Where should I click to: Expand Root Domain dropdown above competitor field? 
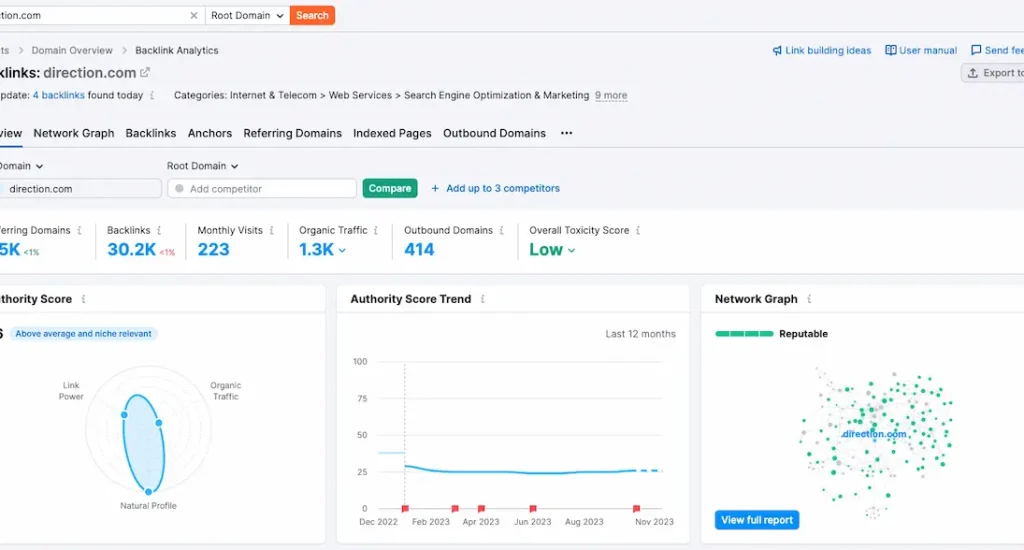click(x=203, y=166)
